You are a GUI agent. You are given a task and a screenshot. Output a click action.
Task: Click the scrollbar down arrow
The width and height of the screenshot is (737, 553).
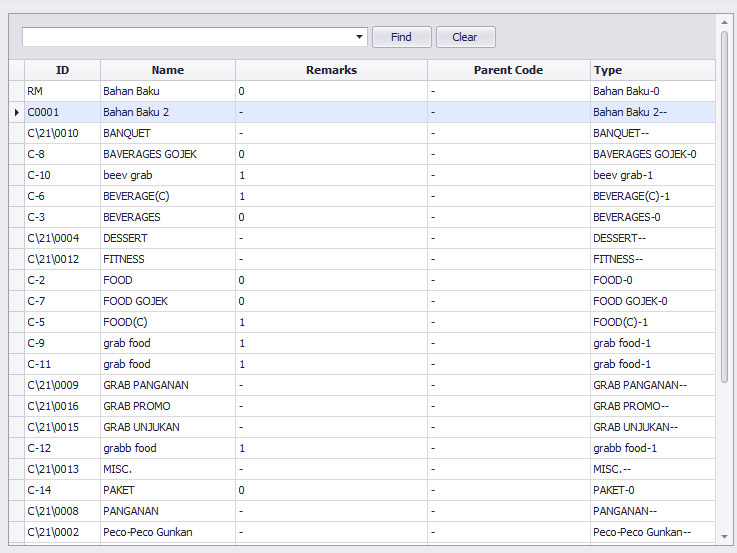click(x=724, y=537)
